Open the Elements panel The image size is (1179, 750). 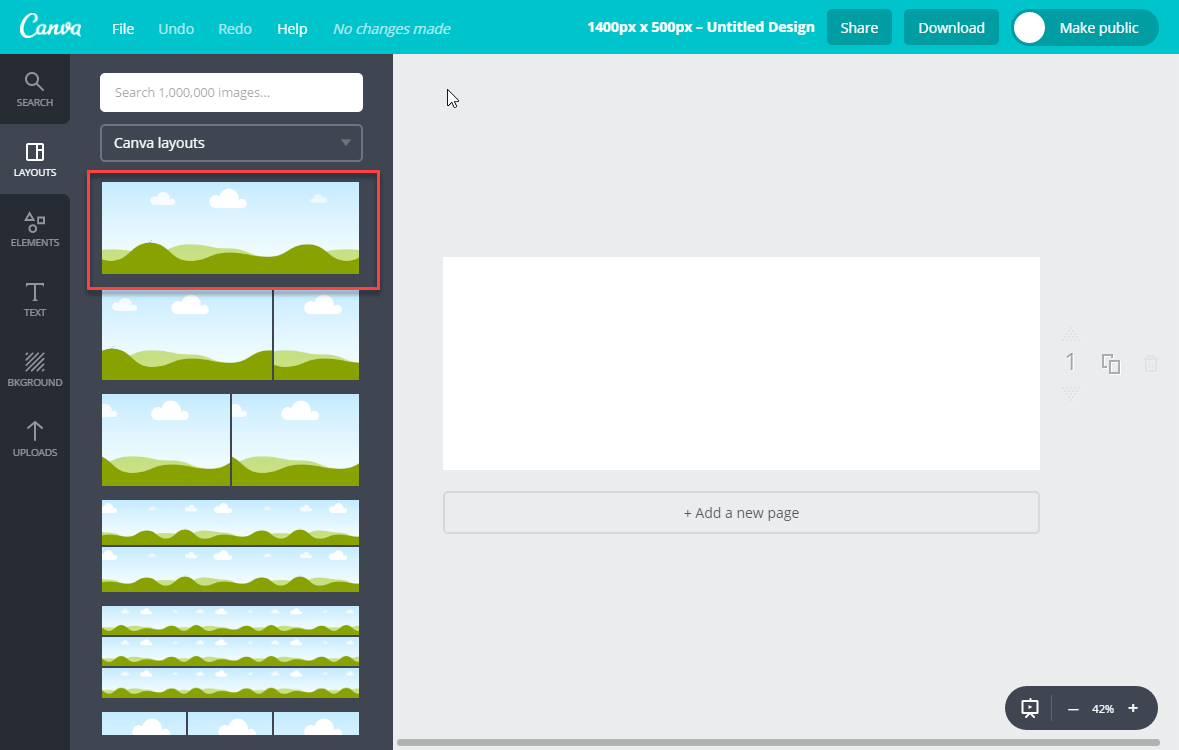(35, 229)
